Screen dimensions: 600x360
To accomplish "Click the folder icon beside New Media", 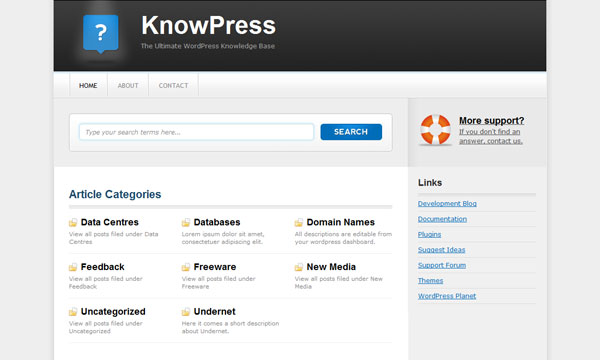I will (298, 267).
